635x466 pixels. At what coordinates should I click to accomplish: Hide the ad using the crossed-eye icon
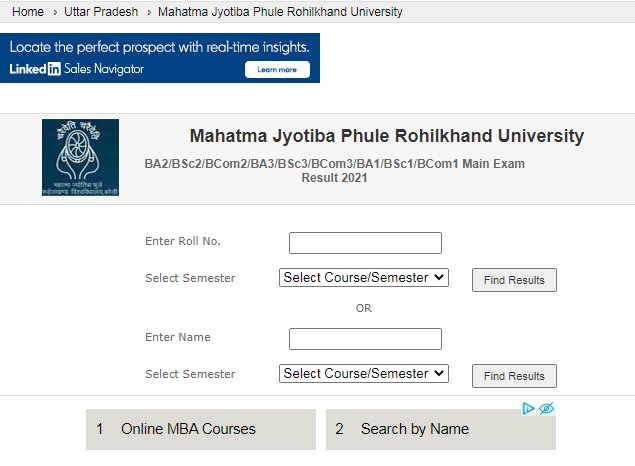[546, 409]
